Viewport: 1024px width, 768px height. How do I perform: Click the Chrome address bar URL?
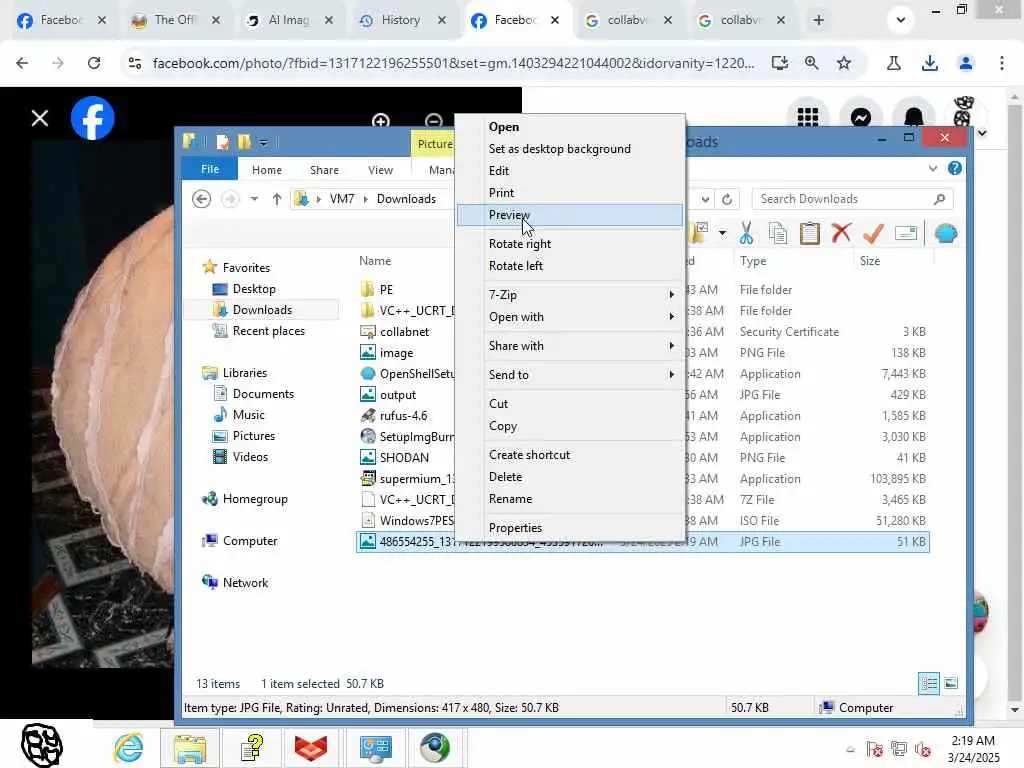coord(453,63)
